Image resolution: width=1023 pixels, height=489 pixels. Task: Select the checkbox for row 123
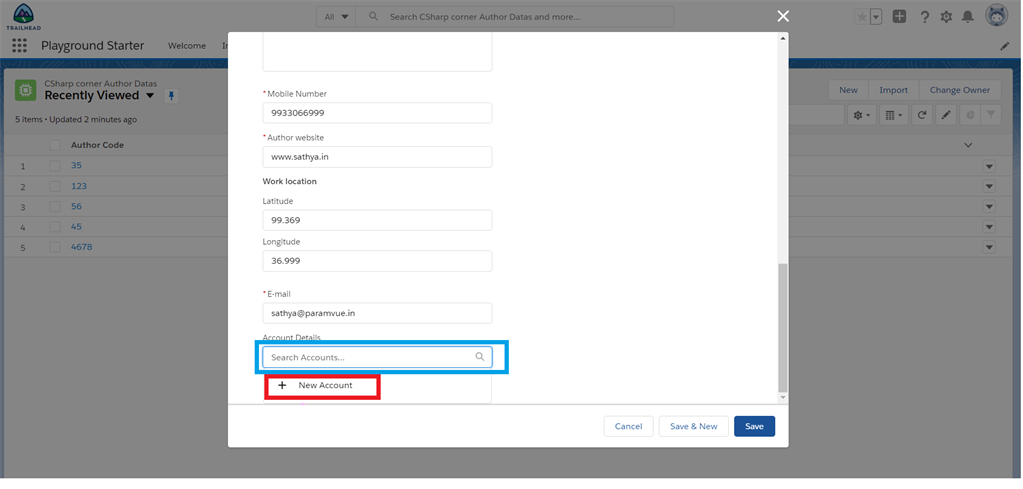pyautogui.click(x=55, y=186)
